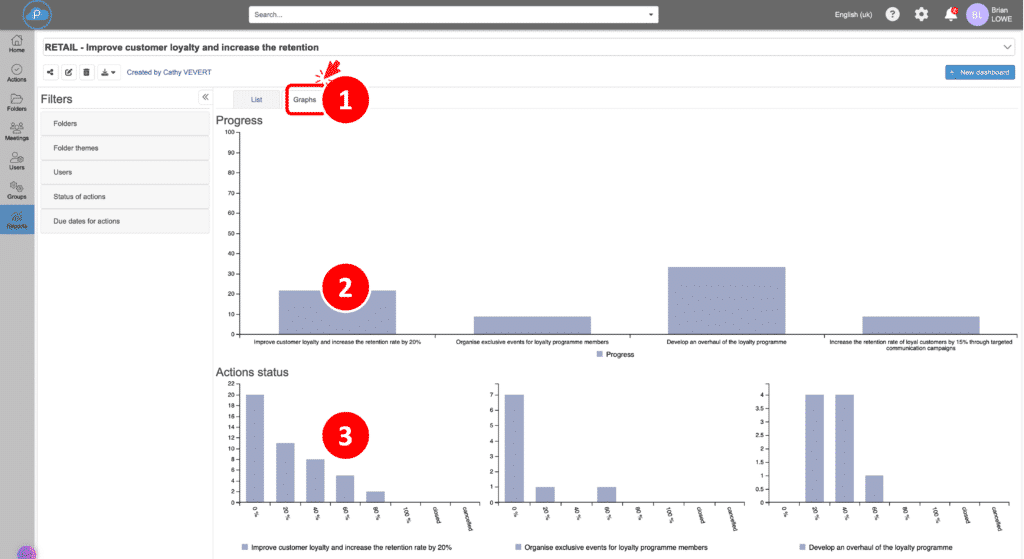Click the share dashboard icon
This screenshot has height=559, width=1024.
coord(50,72)
